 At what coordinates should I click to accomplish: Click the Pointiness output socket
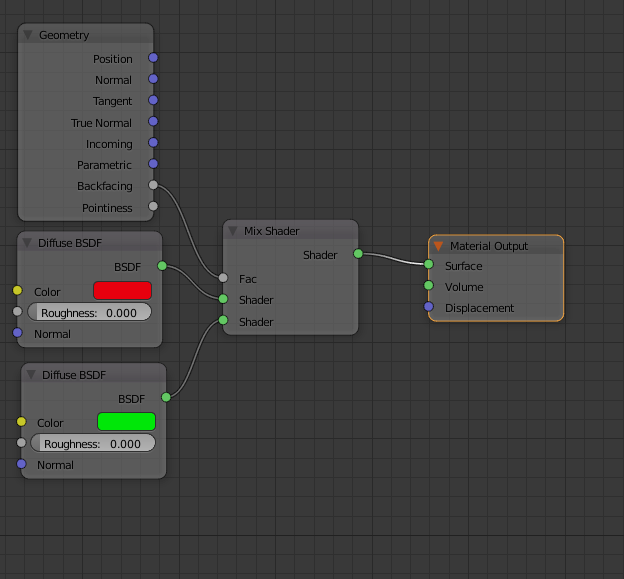153,206
